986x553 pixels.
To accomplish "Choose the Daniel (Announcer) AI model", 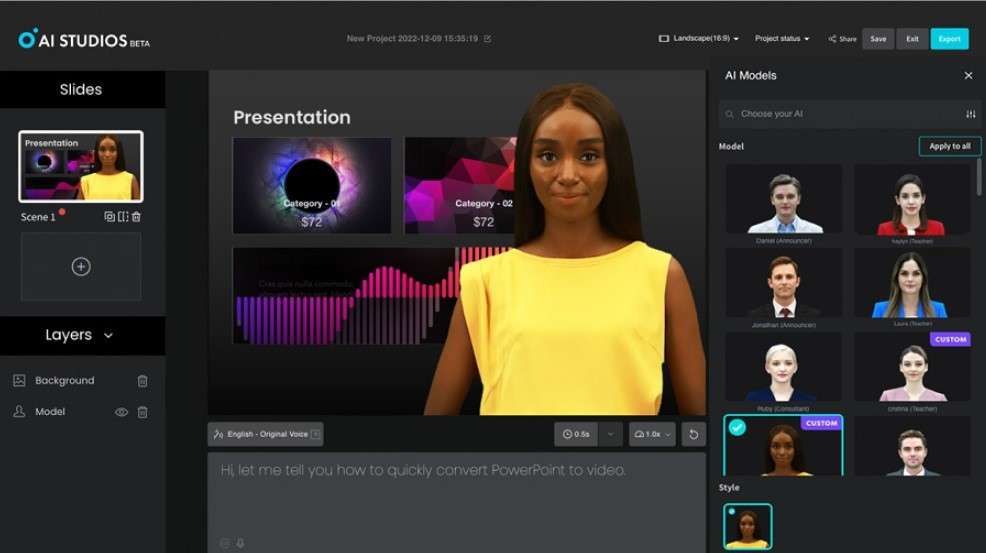I will [x=784, y=204].
